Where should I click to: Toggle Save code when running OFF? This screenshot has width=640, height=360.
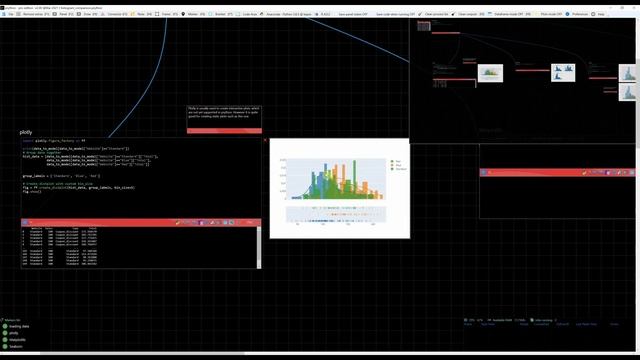(395, 14)
